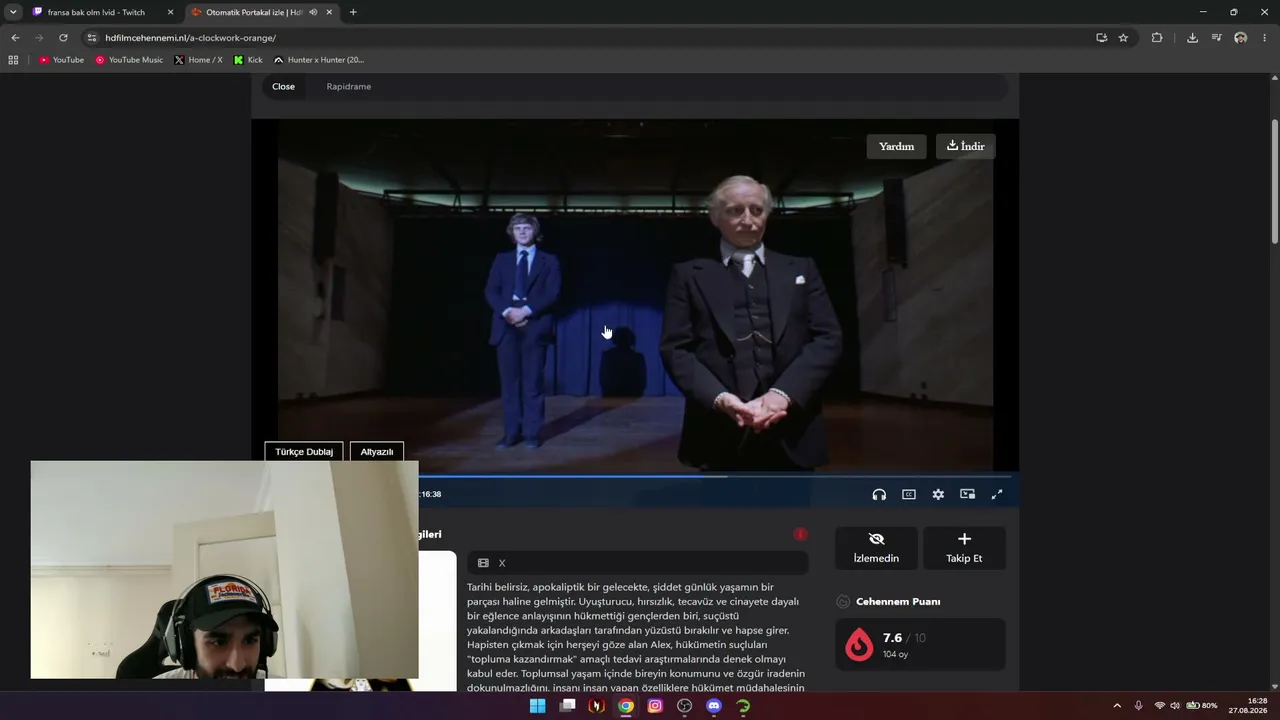Screen dimensions: 1280x720
Task: Switch to the Rapidrame source tab
Action: pyautogui.click(x=349, y=86)
